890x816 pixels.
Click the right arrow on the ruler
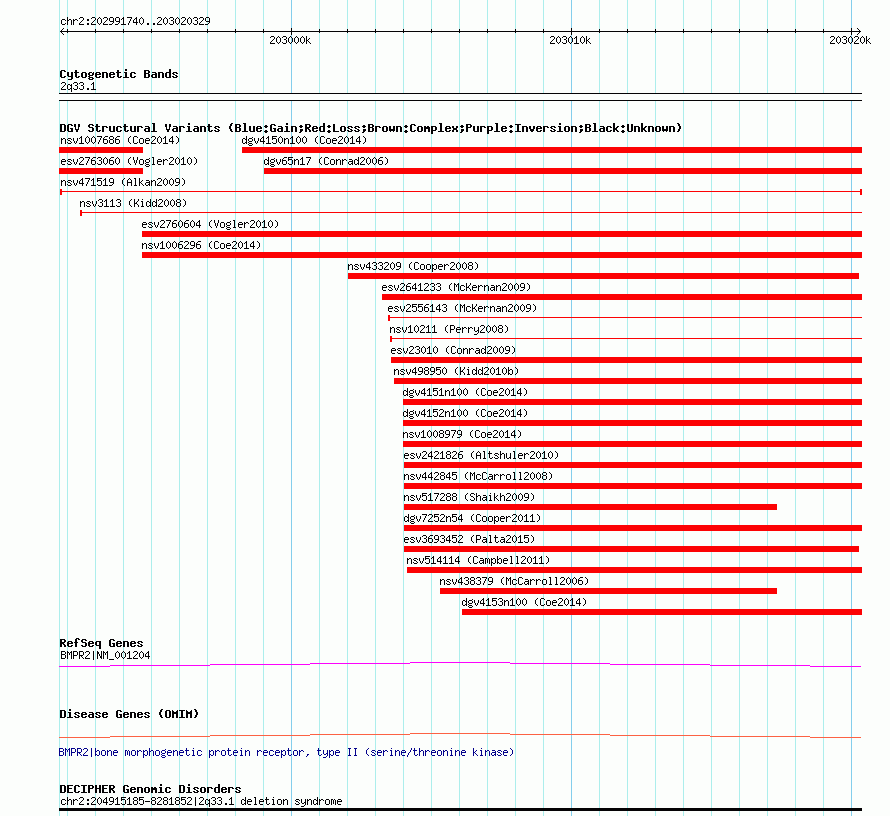click(x=858, y=31)
